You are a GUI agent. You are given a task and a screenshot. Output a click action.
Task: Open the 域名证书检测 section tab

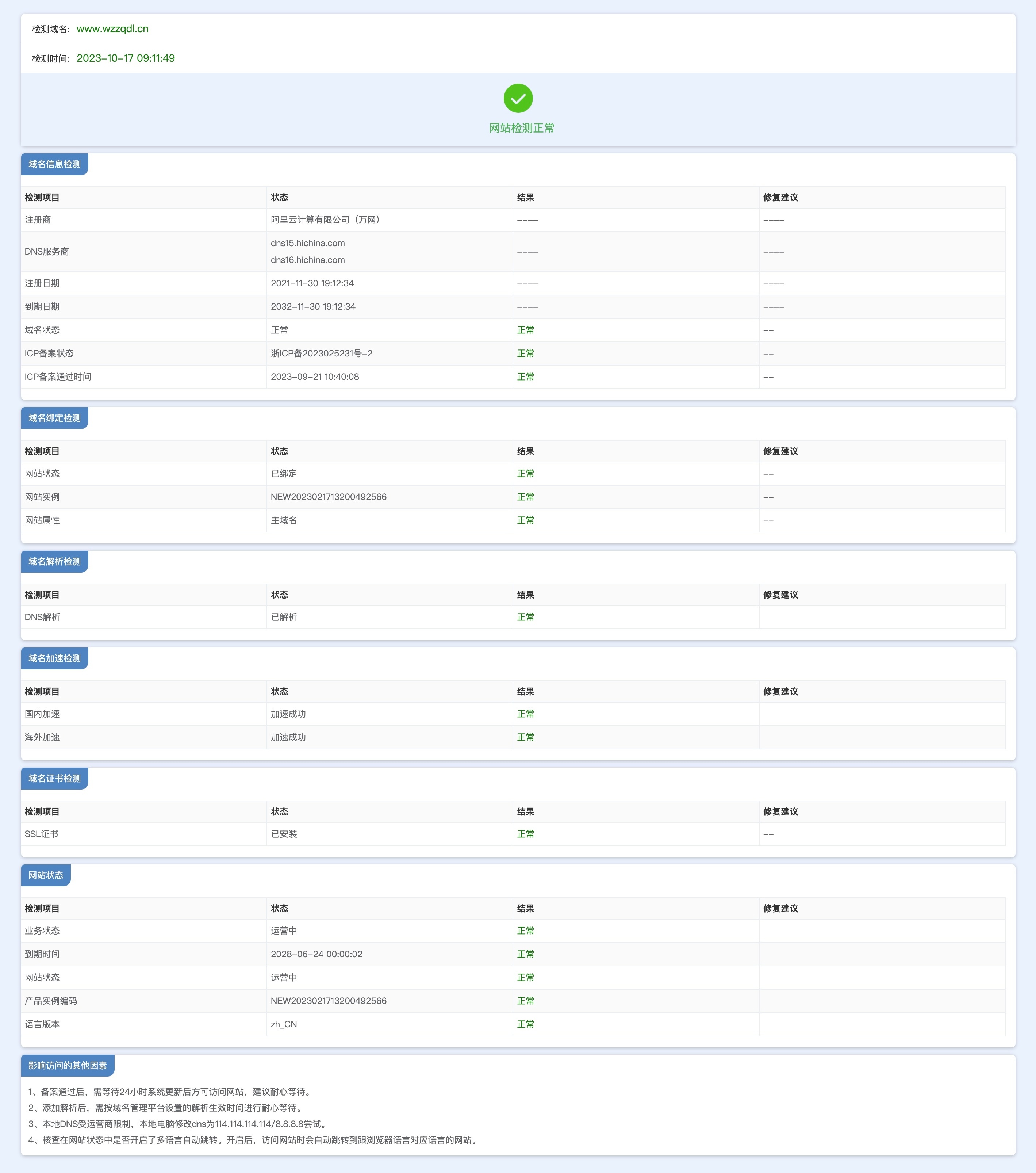(54, 778)
